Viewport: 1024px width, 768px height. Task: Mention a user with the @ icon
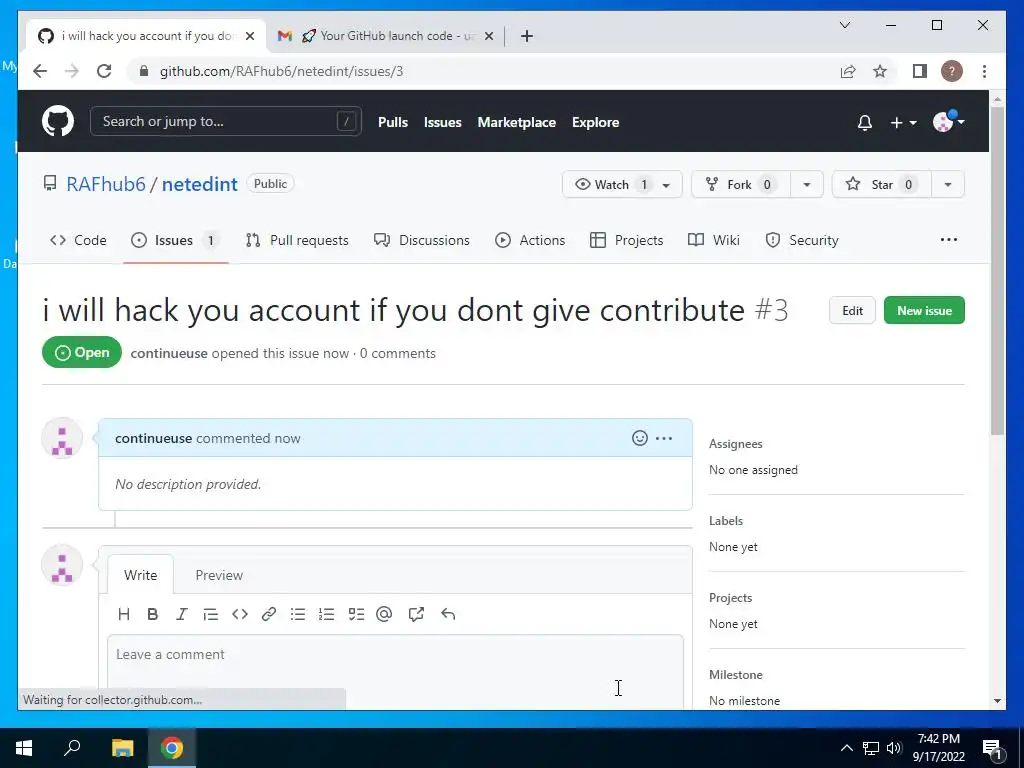pyautogui.click(x=384, y=614)
